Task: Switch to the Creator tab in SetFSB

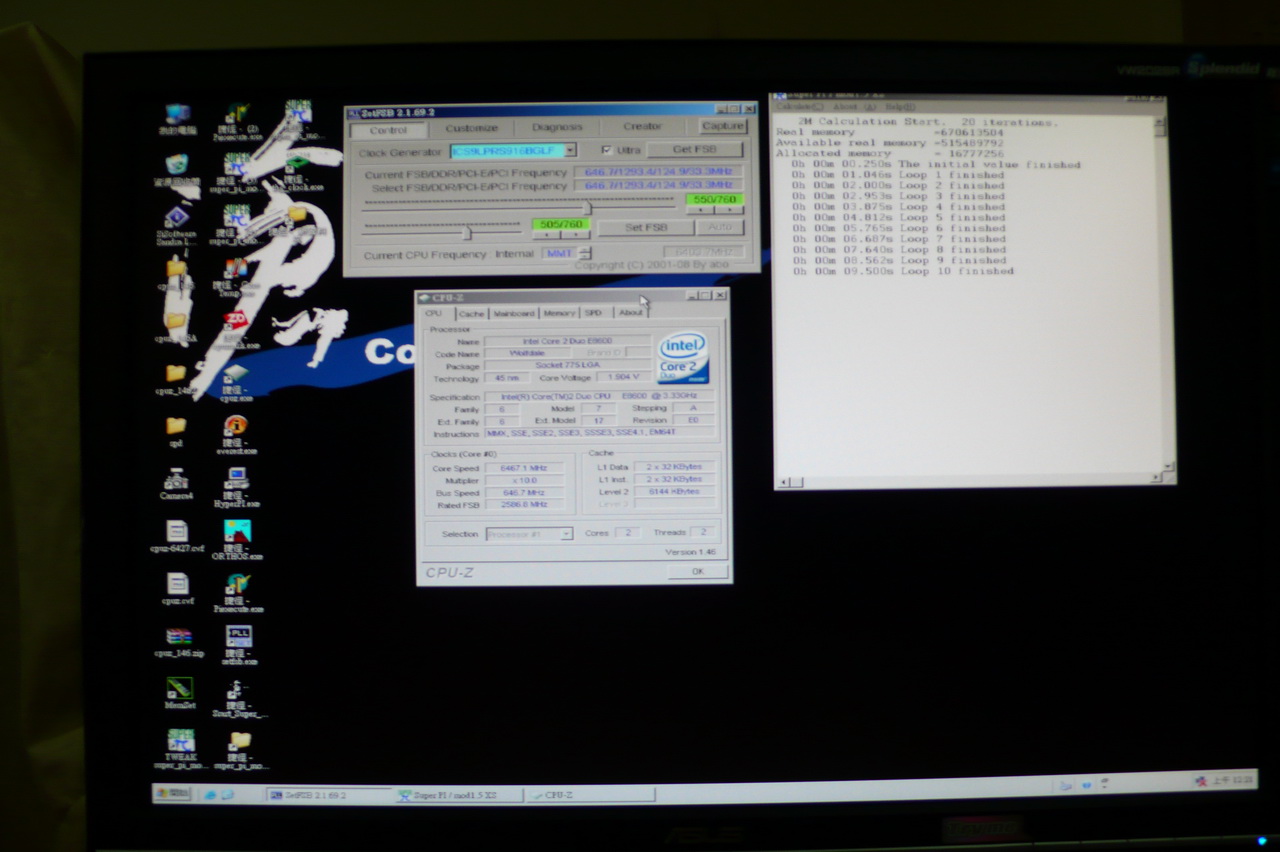Action: 642,126
